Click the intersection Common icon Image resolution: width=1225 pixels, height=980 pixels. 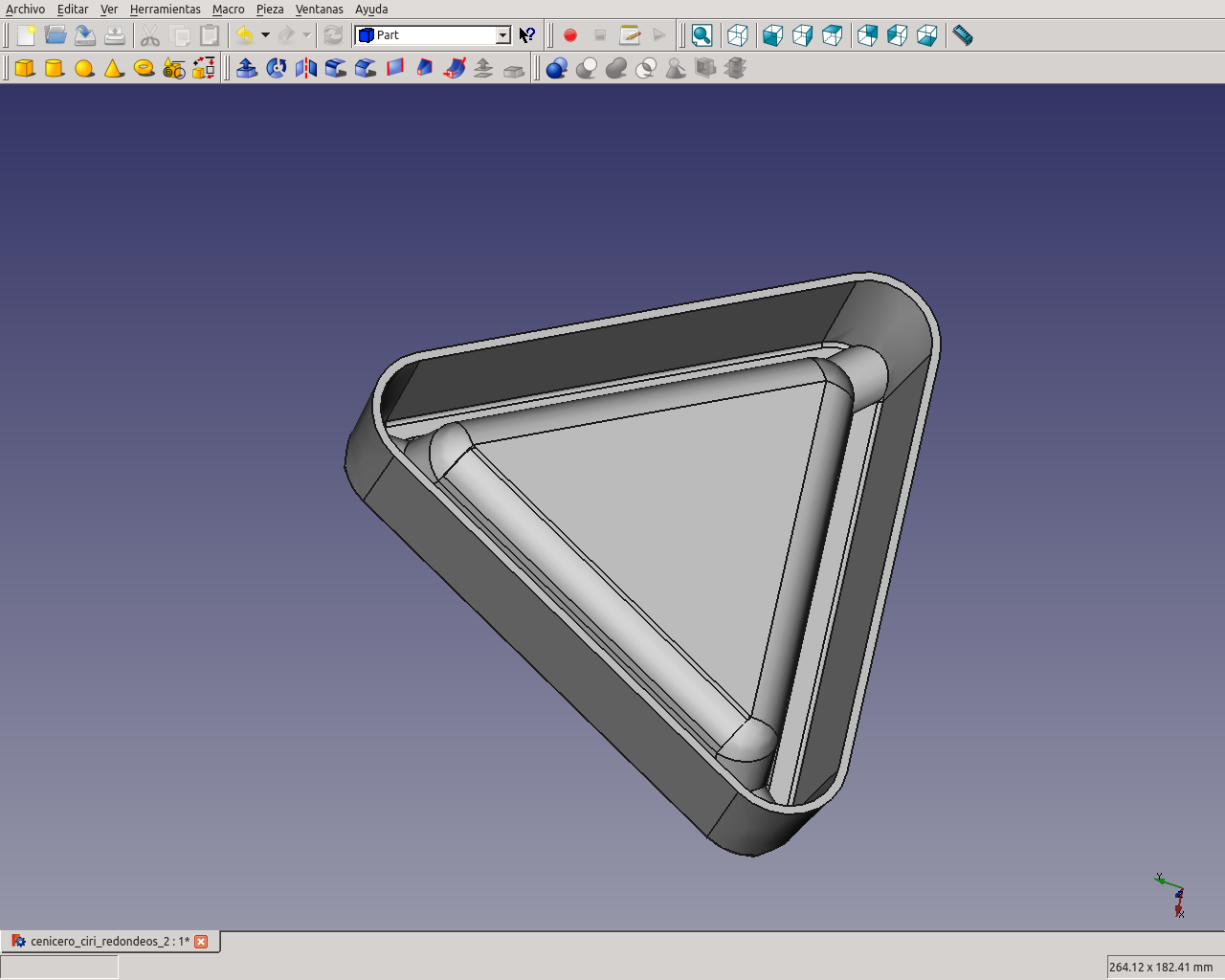point(646,68)
